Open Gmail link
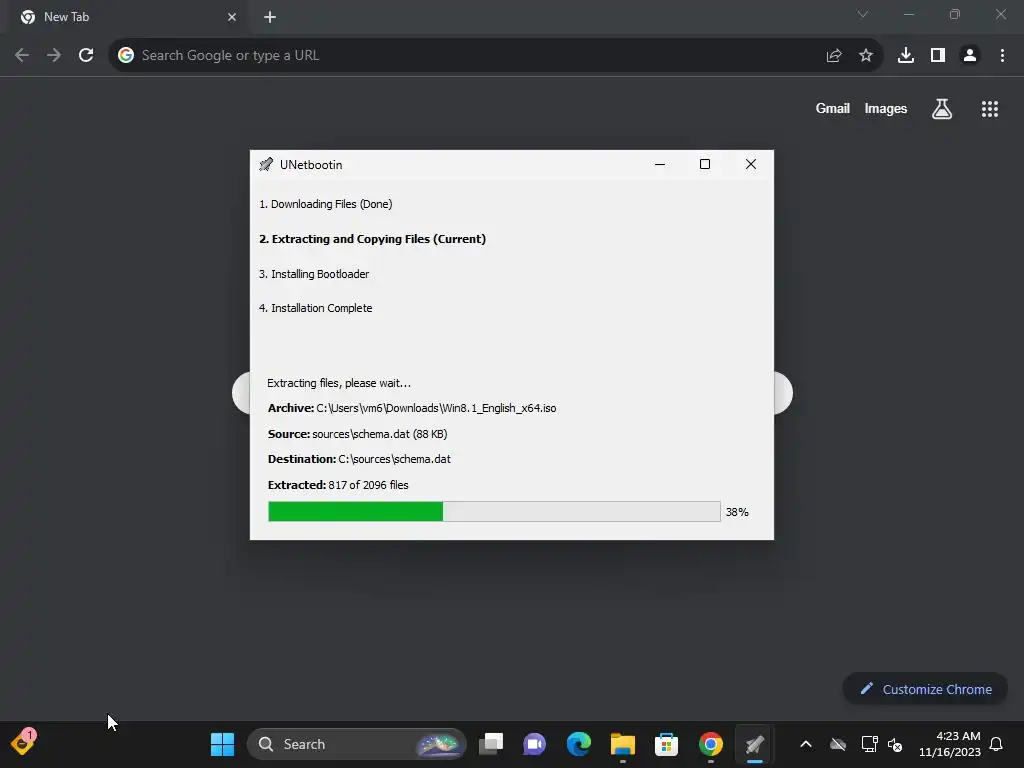The width and height of the screenshot is (1024, 768). coord(833,109)
